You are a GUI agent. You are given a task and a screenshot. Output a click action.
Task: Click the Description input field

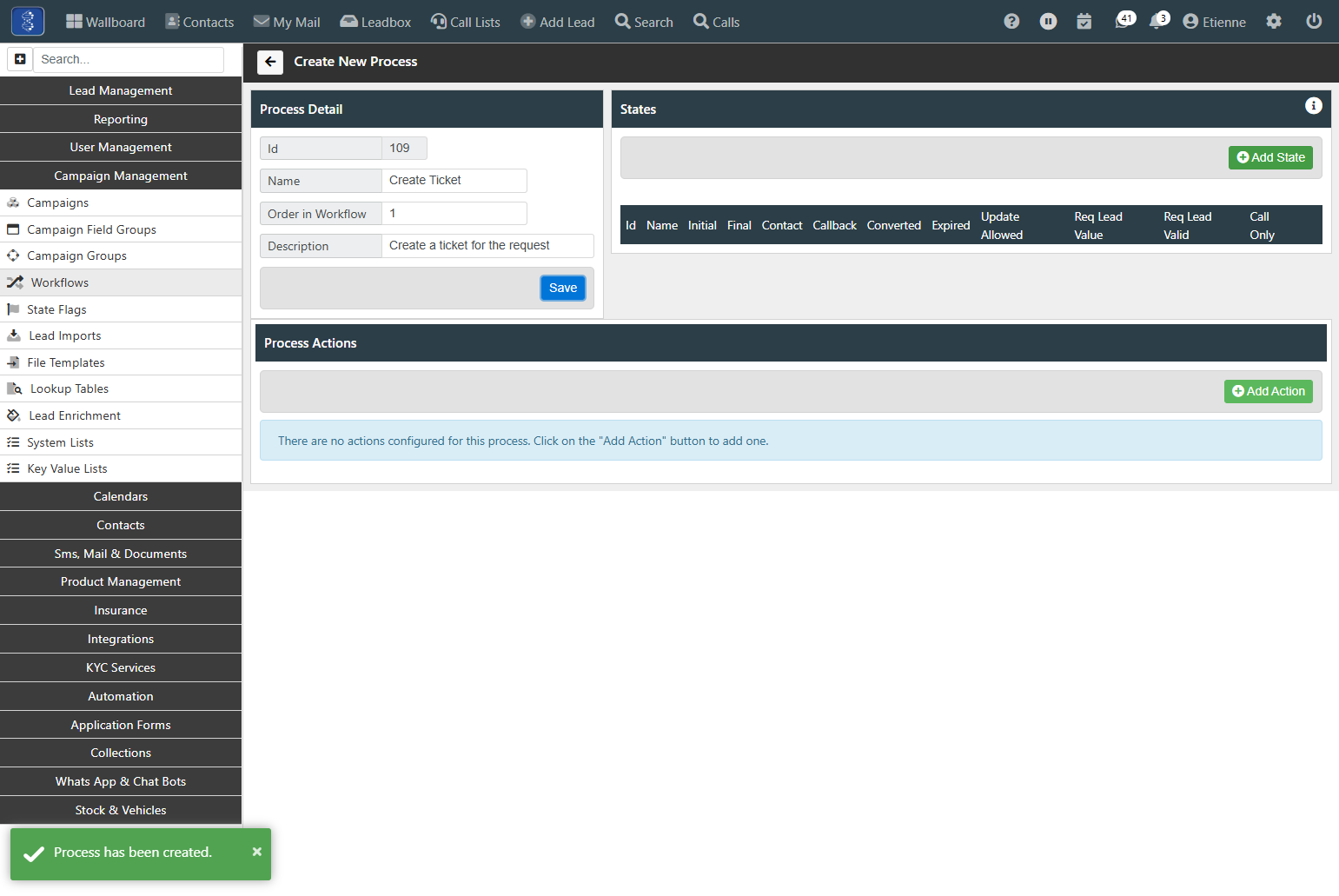(x=487, y=245)
